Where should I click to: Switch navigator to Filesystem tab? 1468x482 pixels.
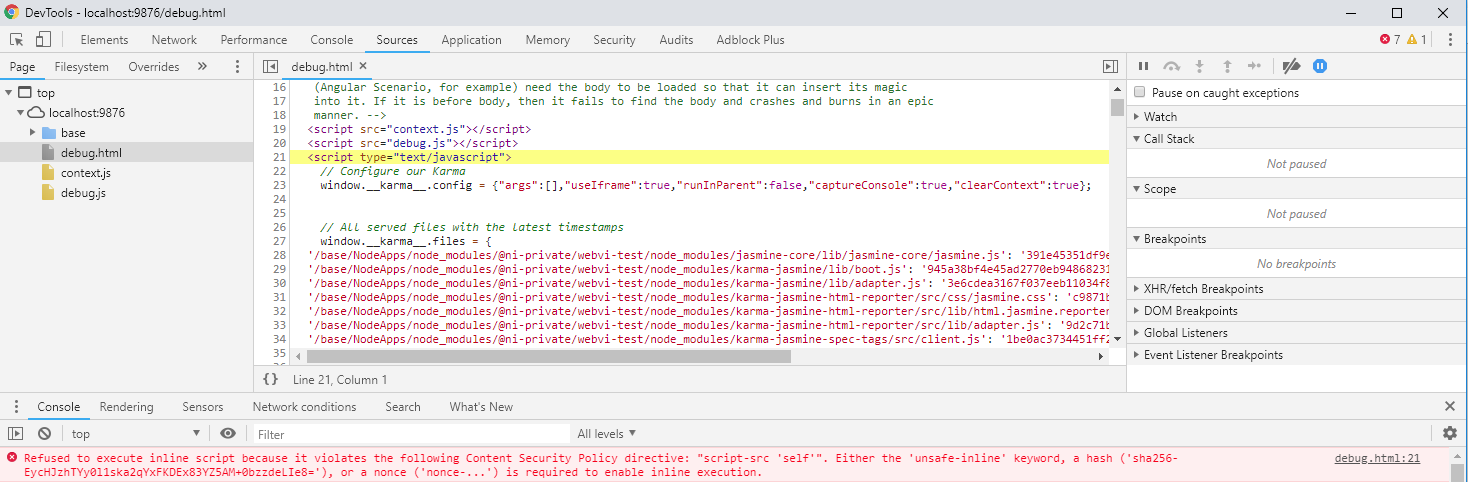click(82, 67)
